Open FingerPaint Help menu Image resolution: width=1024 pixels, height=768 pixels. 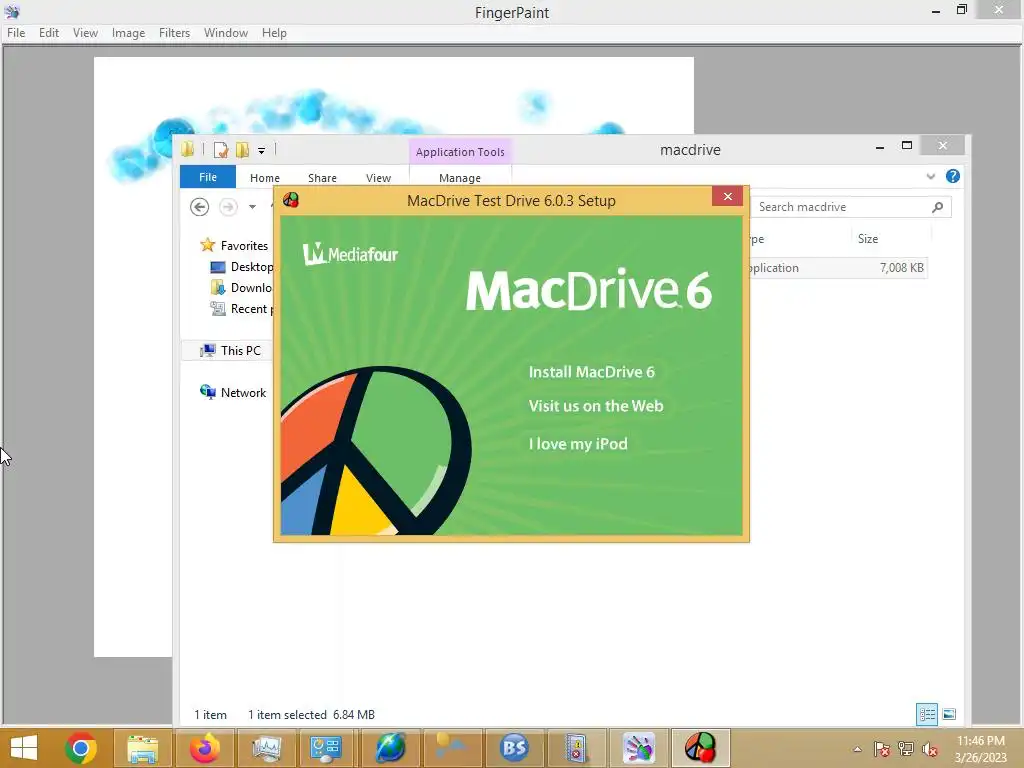coord(274,33)
